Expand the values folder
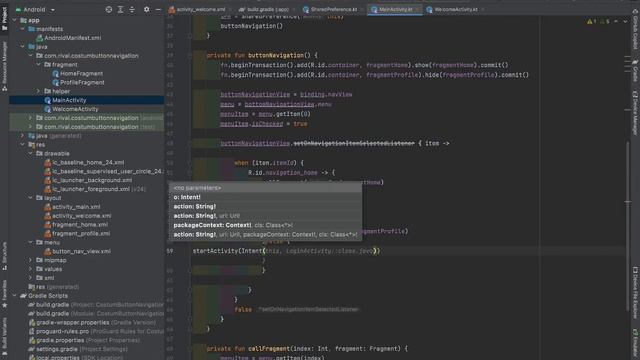The width and height of the screenshot is (640, 360). coord(31,269)
